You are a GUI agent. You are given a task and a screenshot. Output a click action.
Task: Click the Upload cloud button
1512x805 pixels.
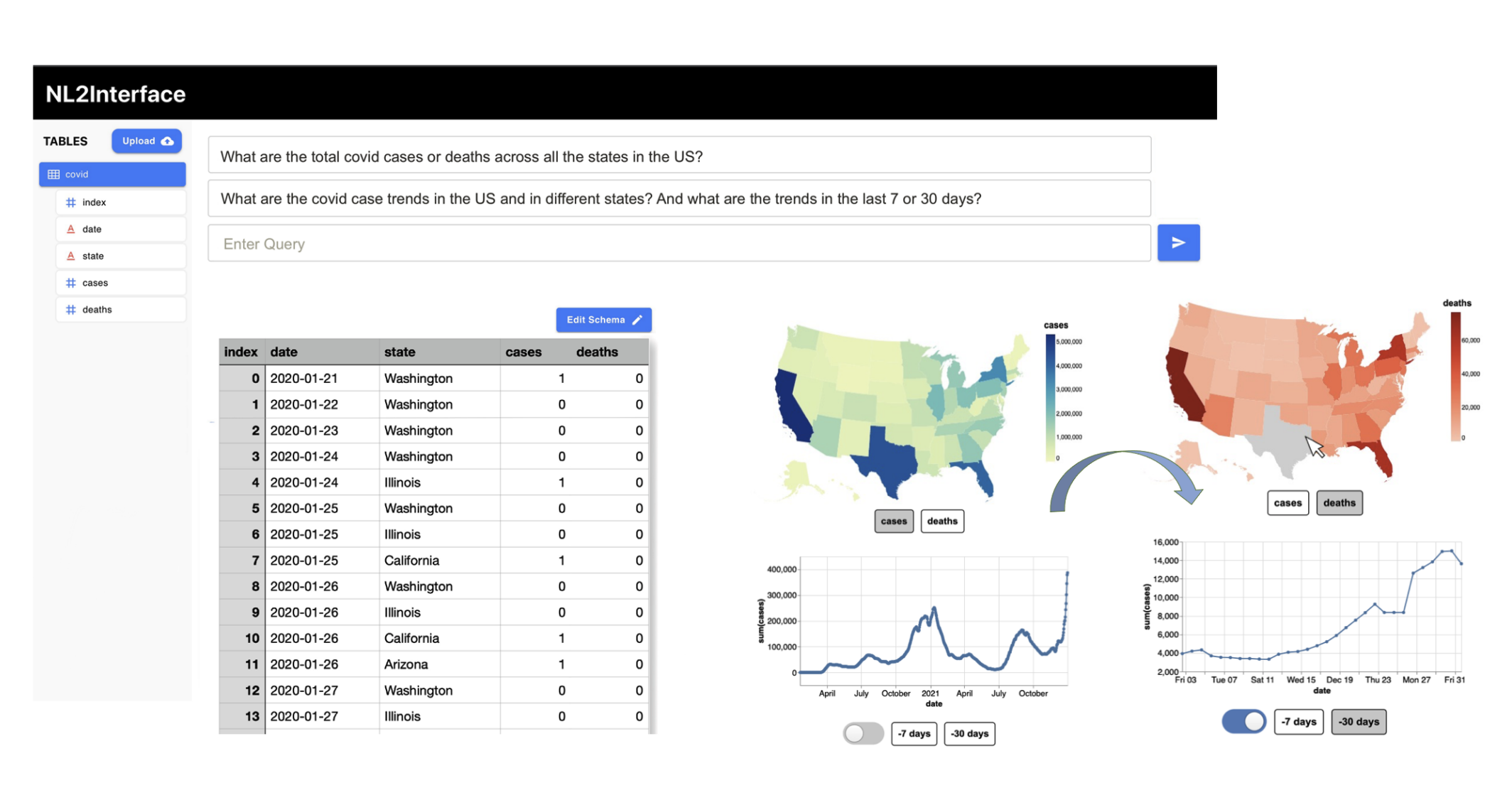tap(146, 141)
